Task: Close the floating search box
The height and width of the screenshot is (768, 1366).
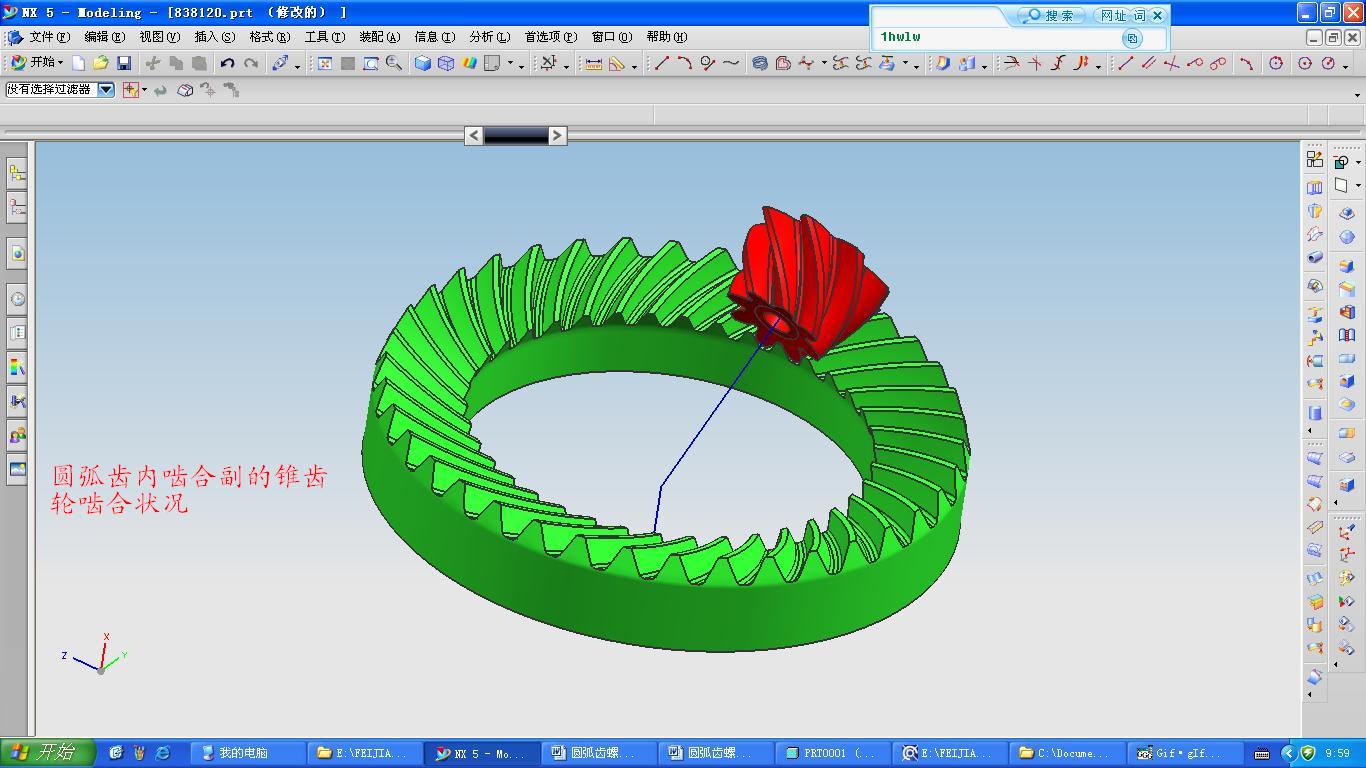Action: [x=1157, y=15]
